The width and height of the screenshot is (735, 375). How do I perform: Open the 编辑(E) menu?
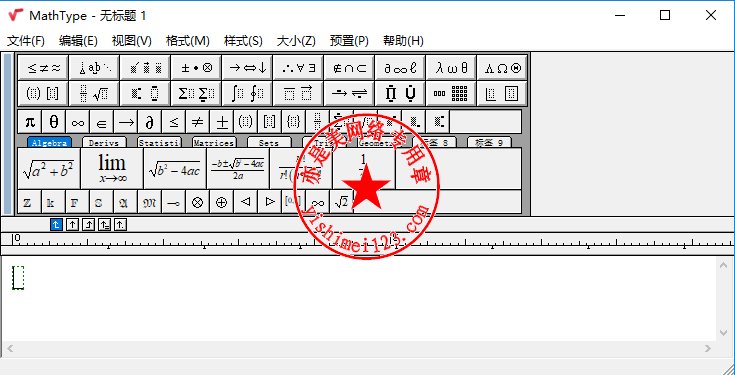click(x=78, y=41)
